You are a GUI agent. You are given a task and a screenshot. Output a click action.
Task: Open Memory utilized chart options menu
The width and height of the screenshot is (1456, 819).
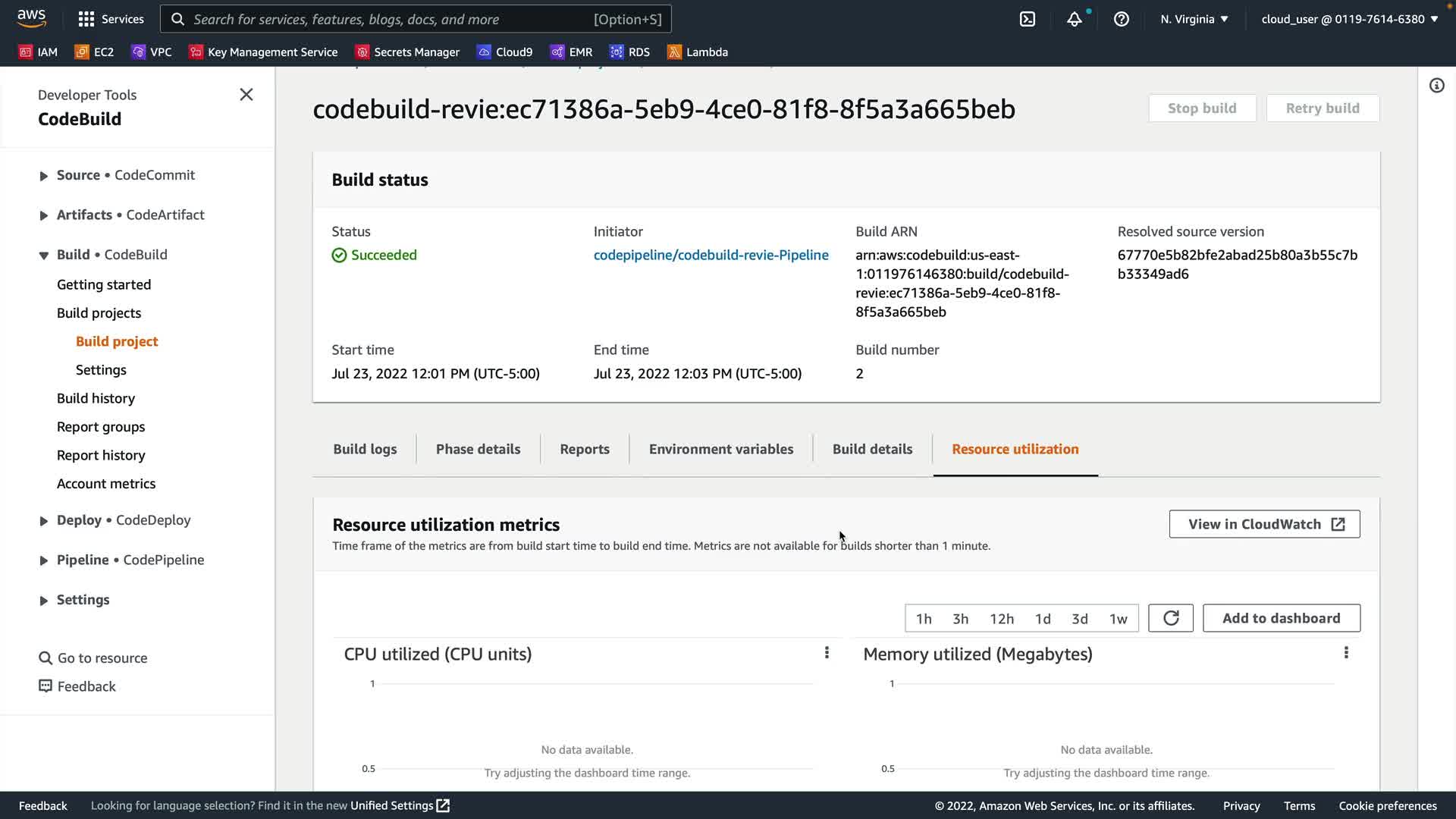pos(1346,653)
